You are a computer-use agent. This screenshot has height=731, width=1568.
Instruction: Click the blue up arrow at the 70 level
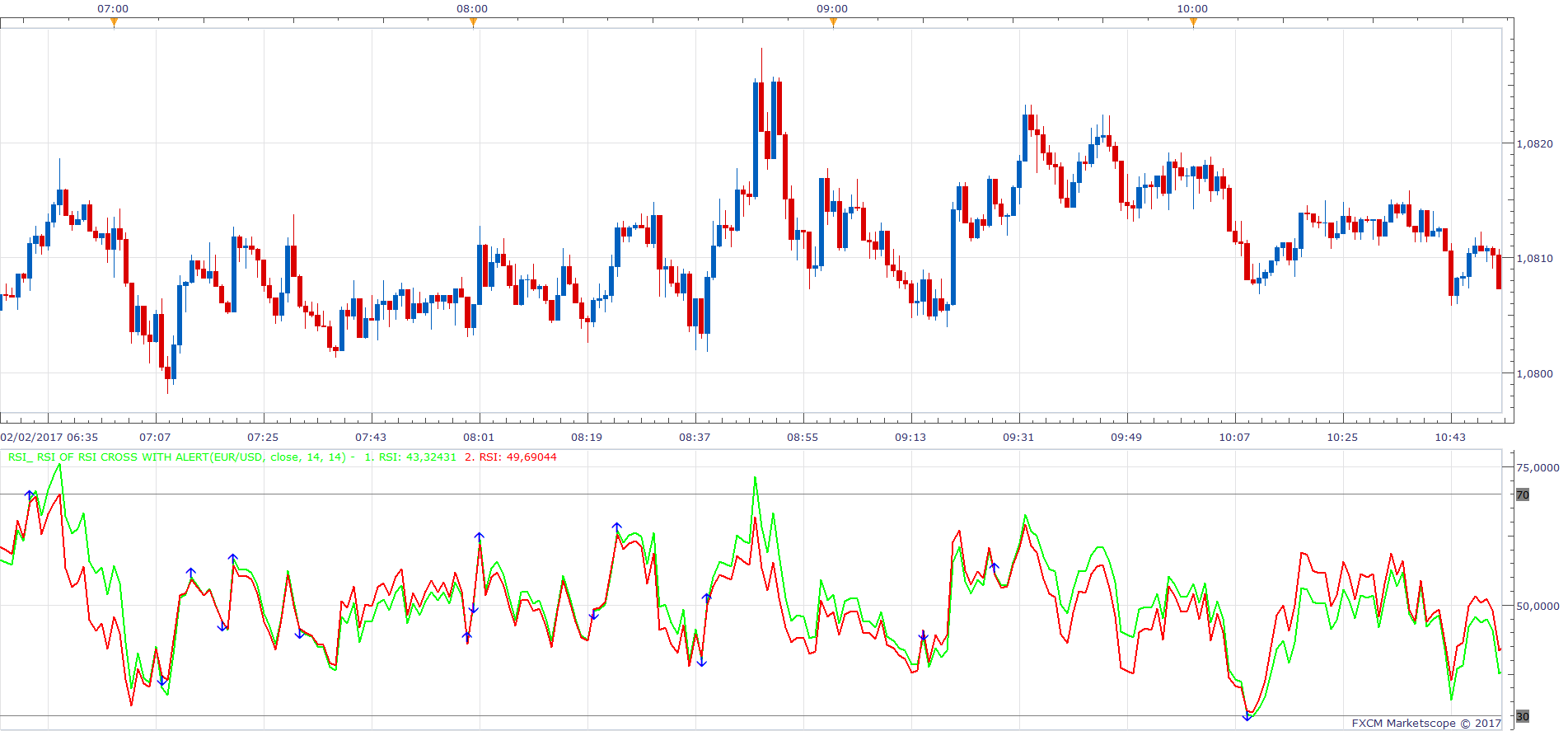click(x=30, y=494)
